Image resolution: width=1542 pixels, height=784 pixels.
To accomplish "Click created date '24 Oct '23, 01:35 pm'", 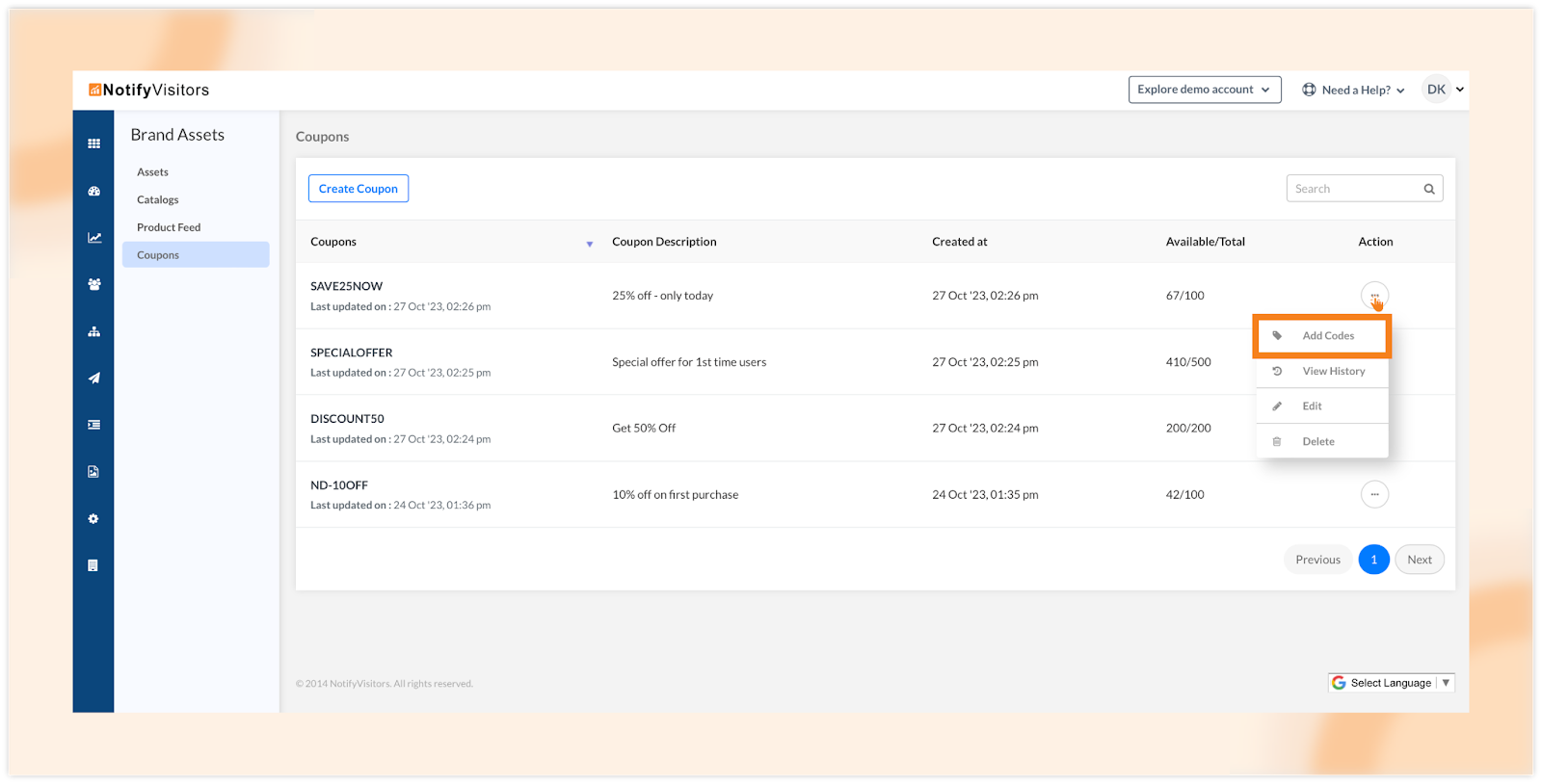I will pos(985,495).
